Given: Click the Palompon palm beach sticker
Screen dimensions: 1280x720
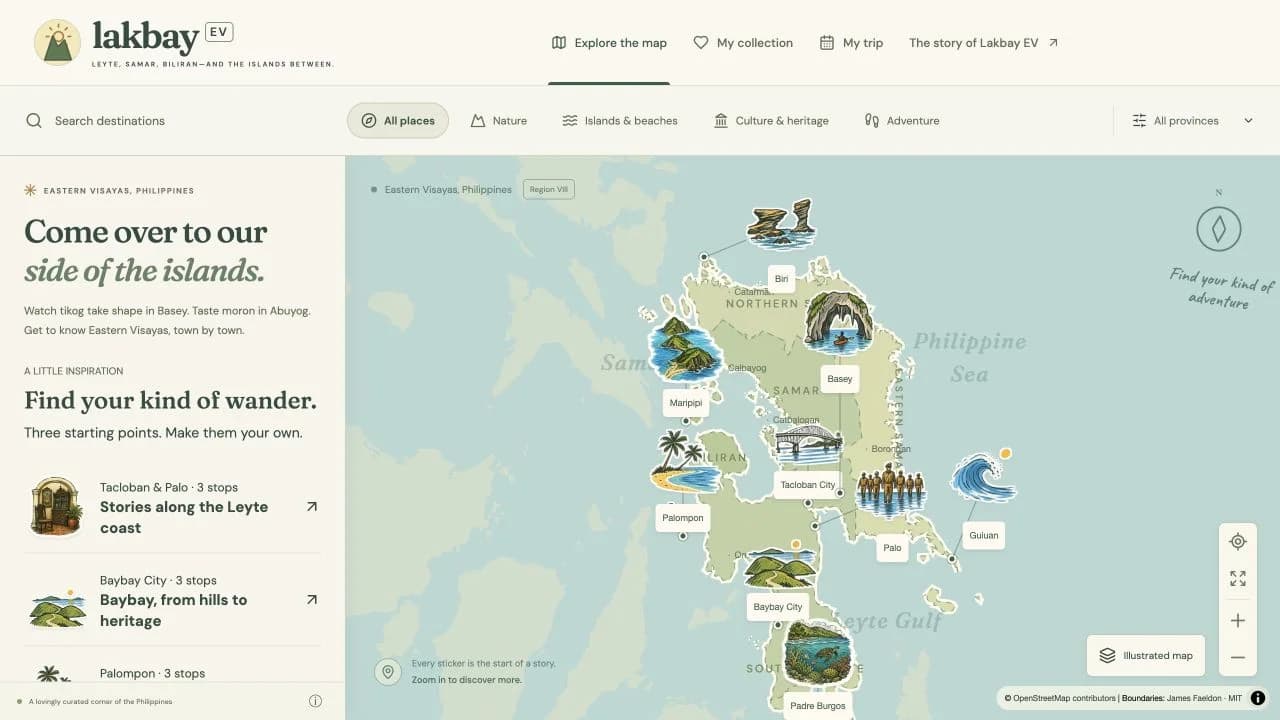Looking at the screenshot, I should [685, 462].
